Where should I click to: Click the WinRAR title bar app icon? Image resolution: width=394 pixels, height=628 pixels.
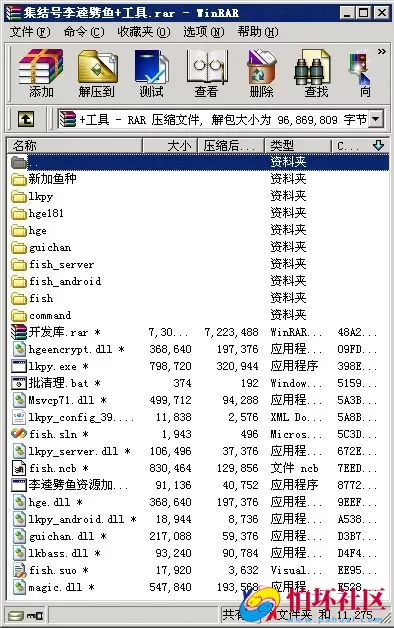pos(13,13)
